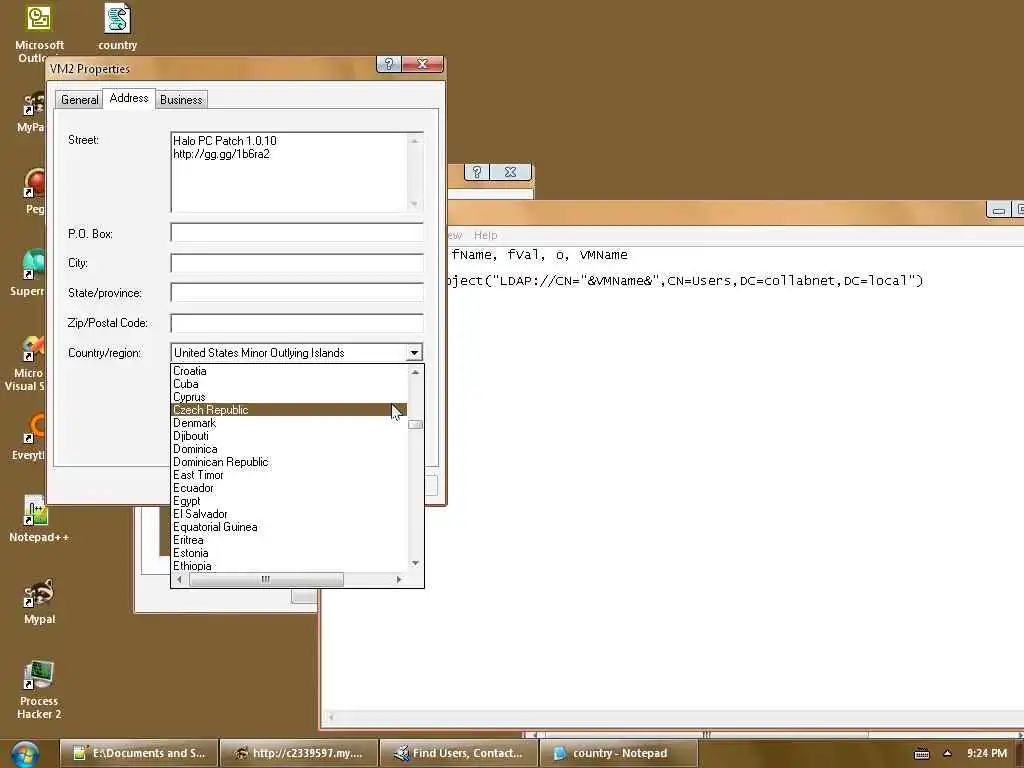1024x768 pixels.
Task: Open the Notepad++ desktop shortcut
Action: [x=39, y=519]
